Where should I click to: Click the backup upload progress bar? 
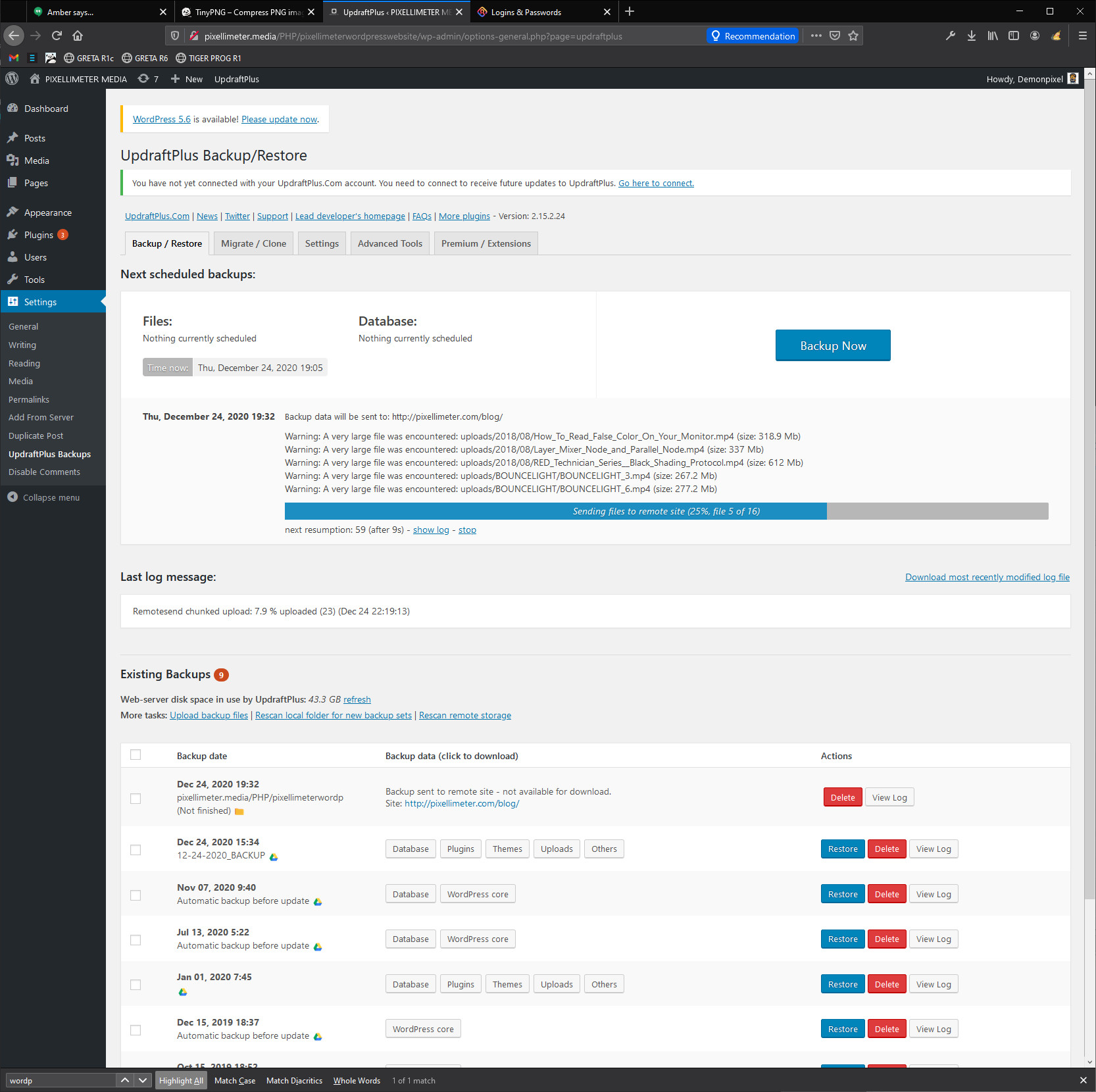point(666,511)
